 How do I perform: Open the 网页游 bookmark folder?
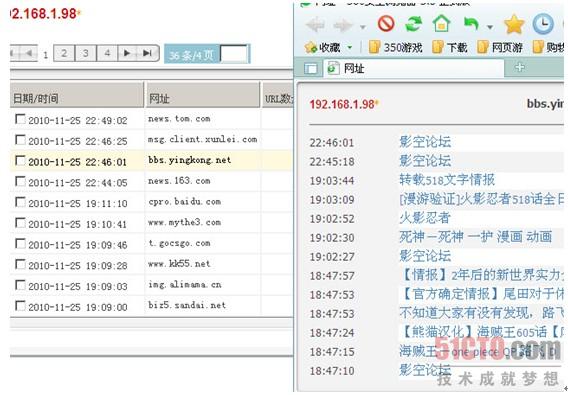[x=500, y=47]
